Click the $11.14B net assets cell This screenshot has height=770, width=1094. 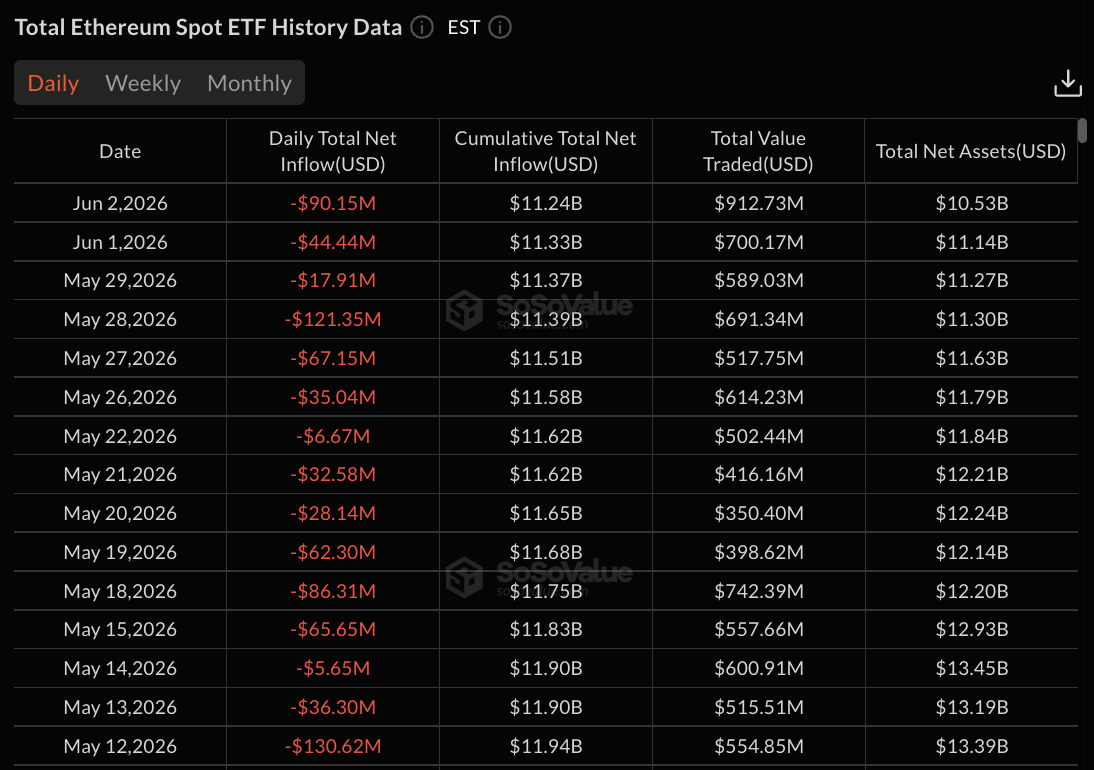coord(971,242)
